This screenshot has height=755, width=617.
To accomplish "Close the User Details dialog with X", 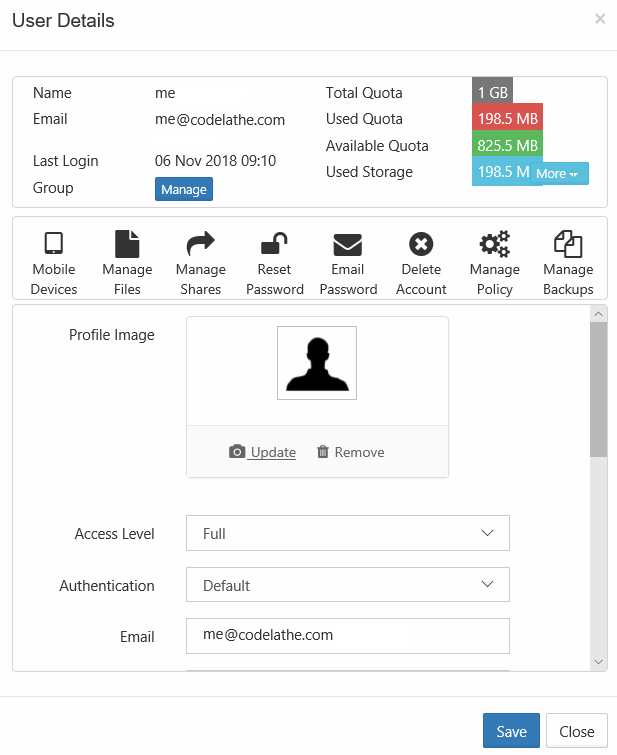I will coord(599,19).
